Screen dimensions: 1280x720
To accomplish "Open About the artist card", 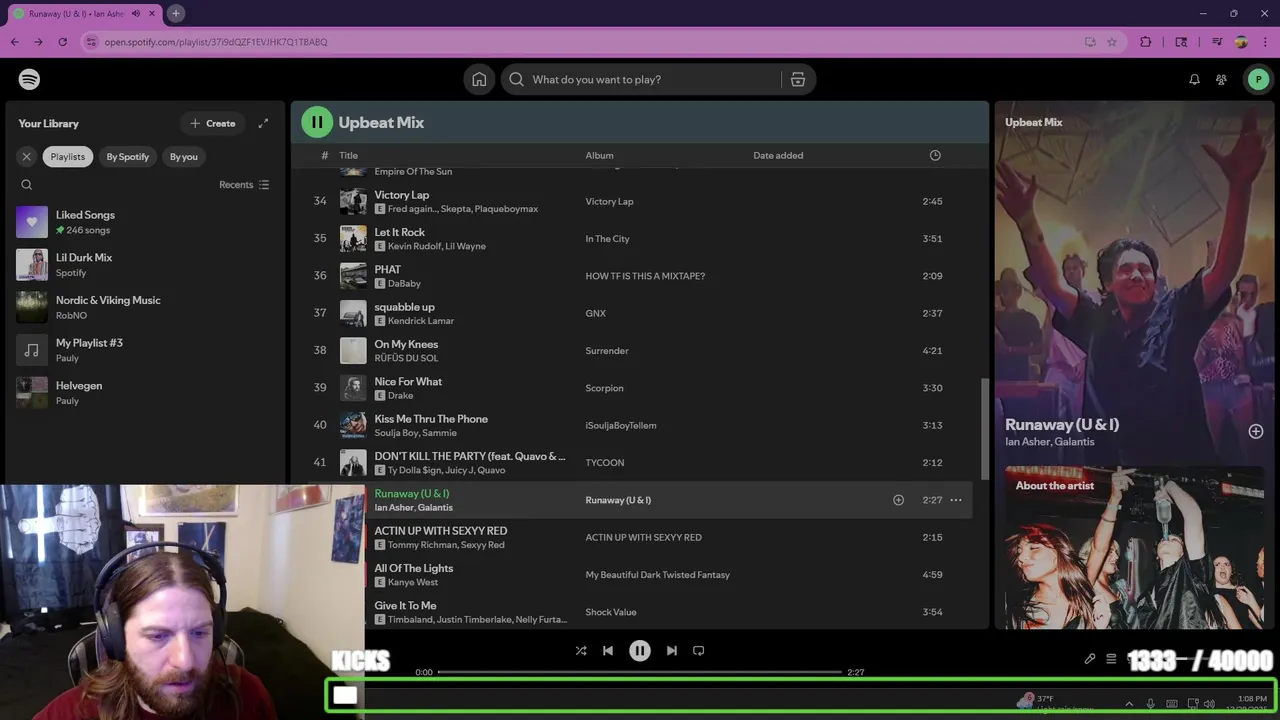I will pyautogui.click(x=1134, y=547).
